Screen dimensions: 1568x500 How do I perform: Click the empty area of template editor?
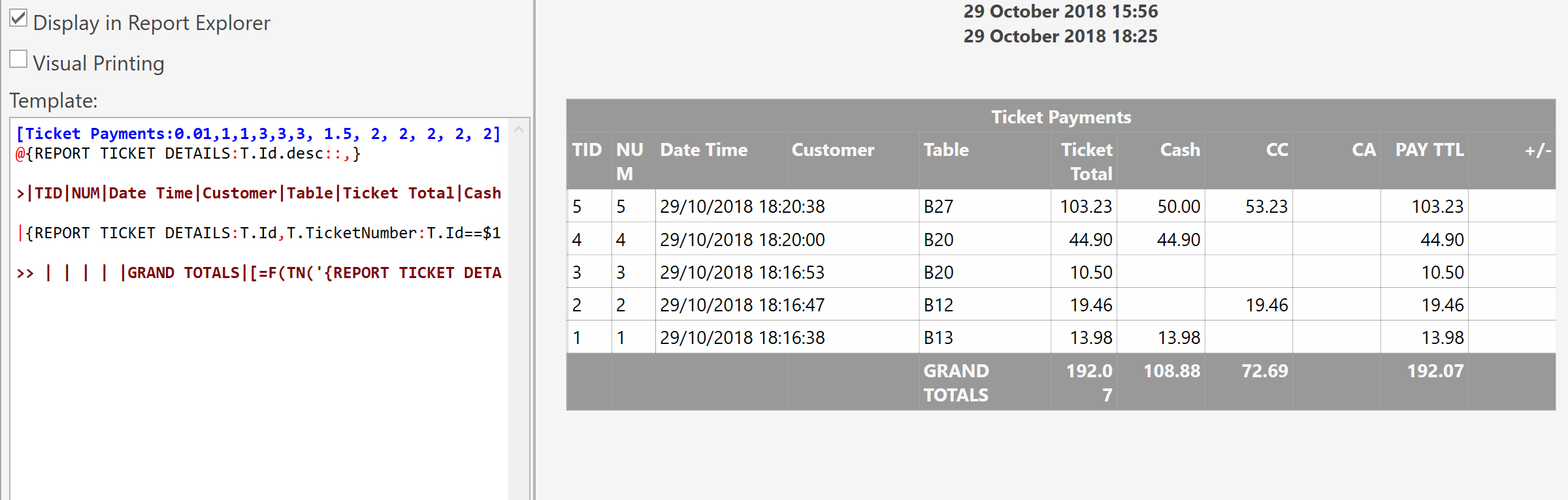pos(259,392)
